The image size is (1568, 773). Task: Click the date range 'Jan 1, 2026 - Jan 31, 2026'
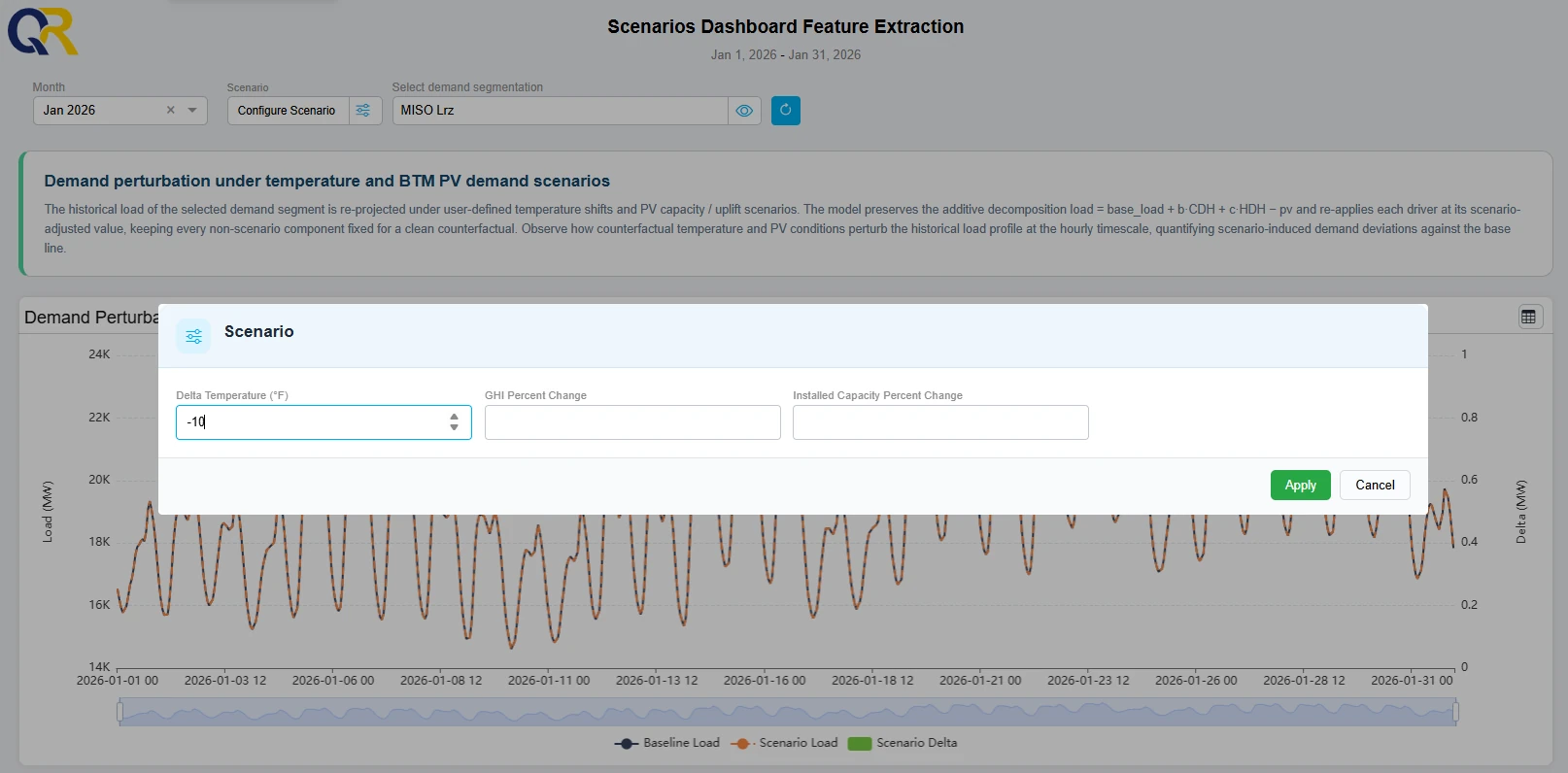786,55
